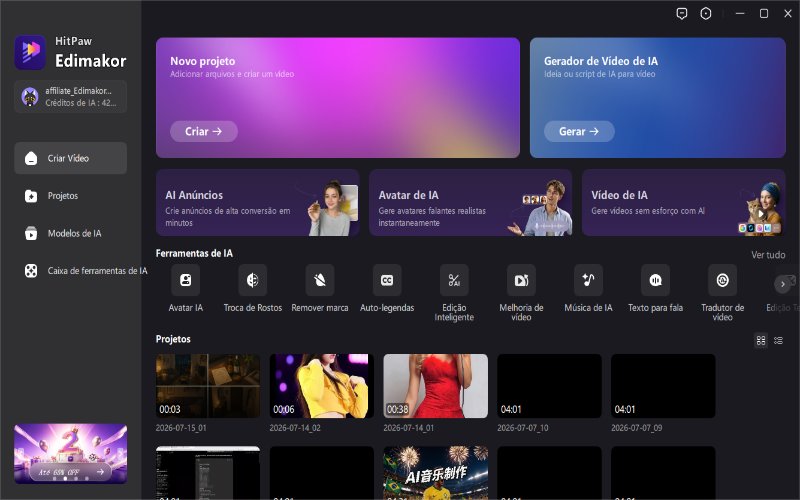Screen dimensions: 800x500
Task: Open the Texto para fala tool
Action: coord(656,280)
